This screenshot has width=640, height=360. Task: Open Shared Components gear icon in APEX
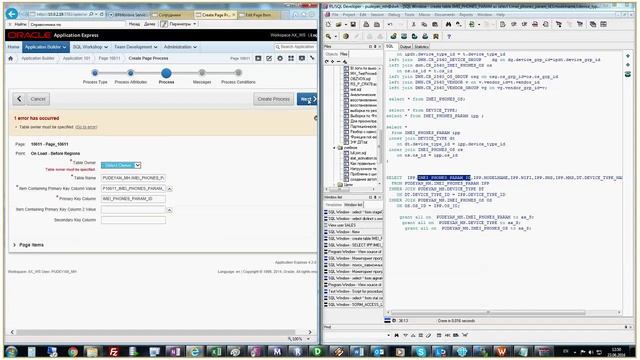pyautogui.click(x=280, y=58)
